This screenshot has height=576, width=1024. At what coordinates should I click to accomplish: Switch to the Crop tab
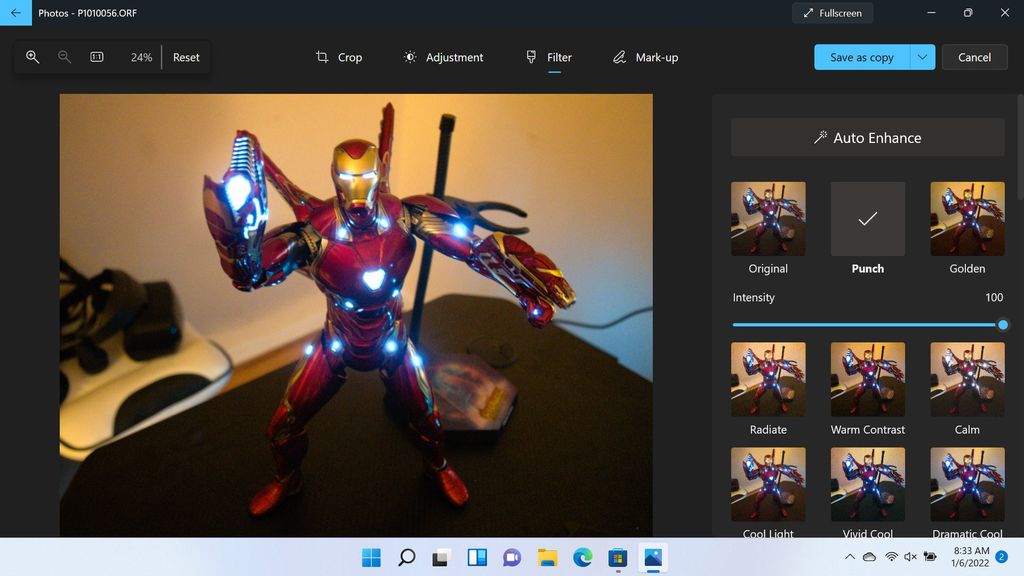[x=339, y=57]
